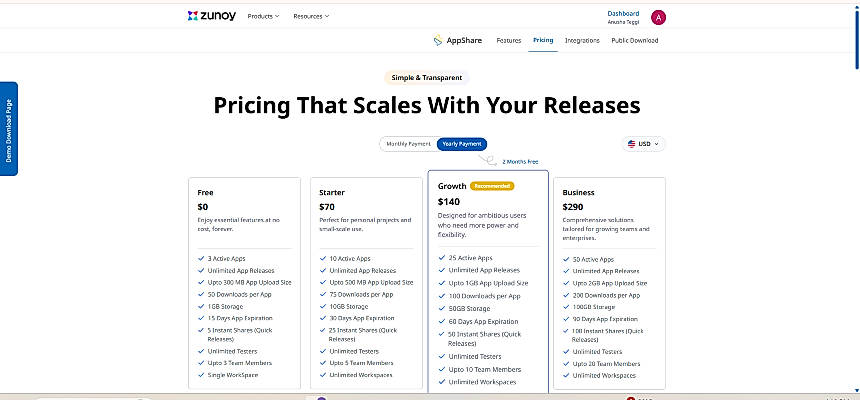Click '100GB Storage' in Business plan
This screenshot has height=400, width=860.
tap(593, 307)
